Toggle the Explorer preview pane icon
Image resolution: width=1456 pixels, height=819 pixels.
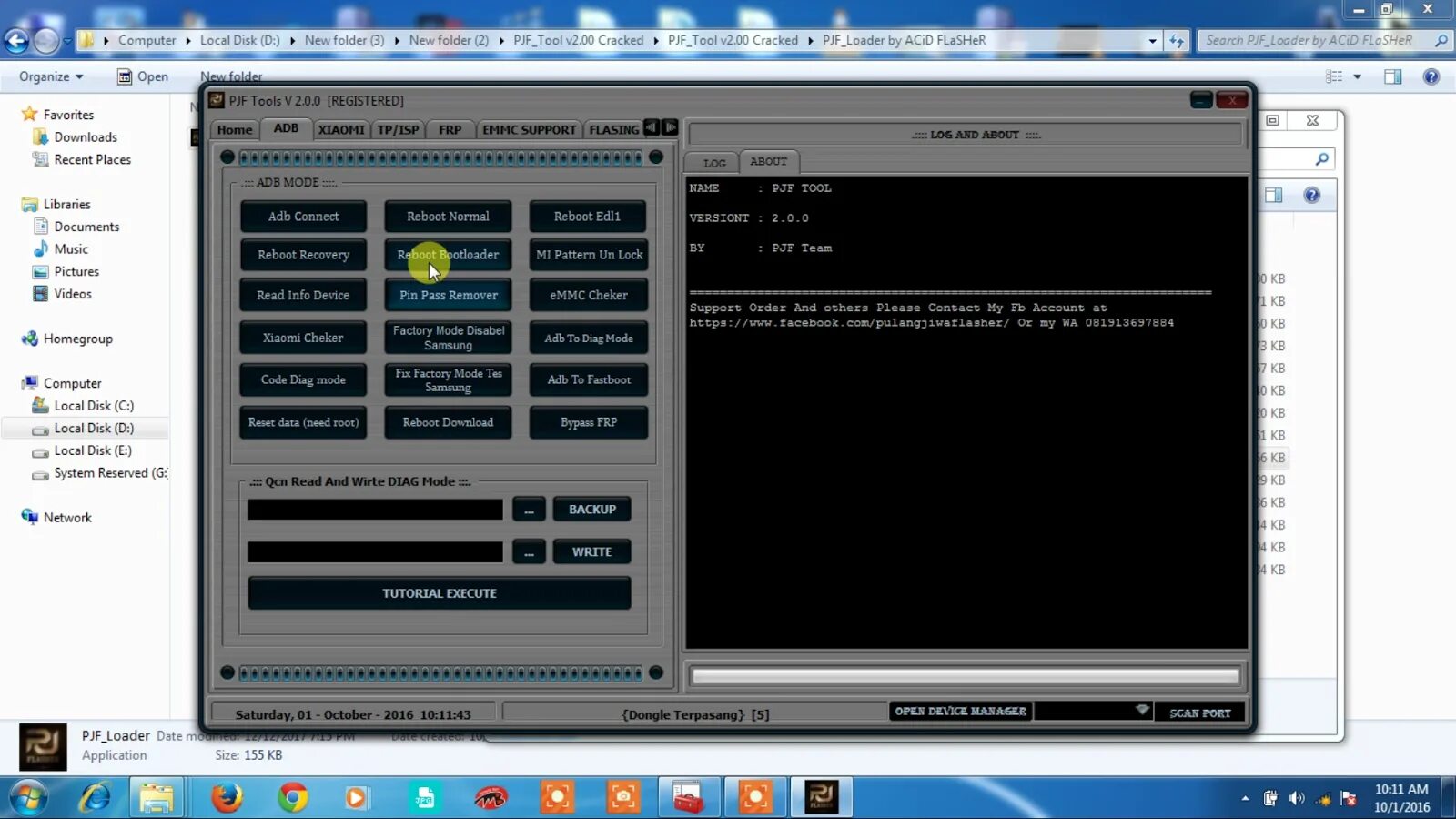point(1392,77)
